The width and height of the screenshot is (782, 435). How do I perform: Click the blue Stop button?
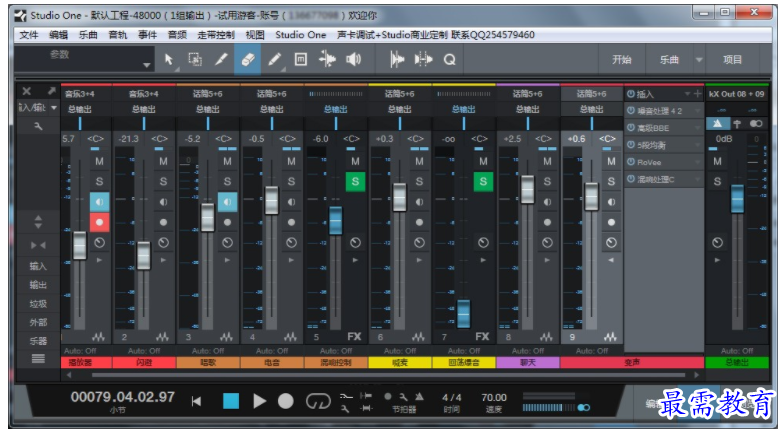pyautogui.click(x=231, y=401)
